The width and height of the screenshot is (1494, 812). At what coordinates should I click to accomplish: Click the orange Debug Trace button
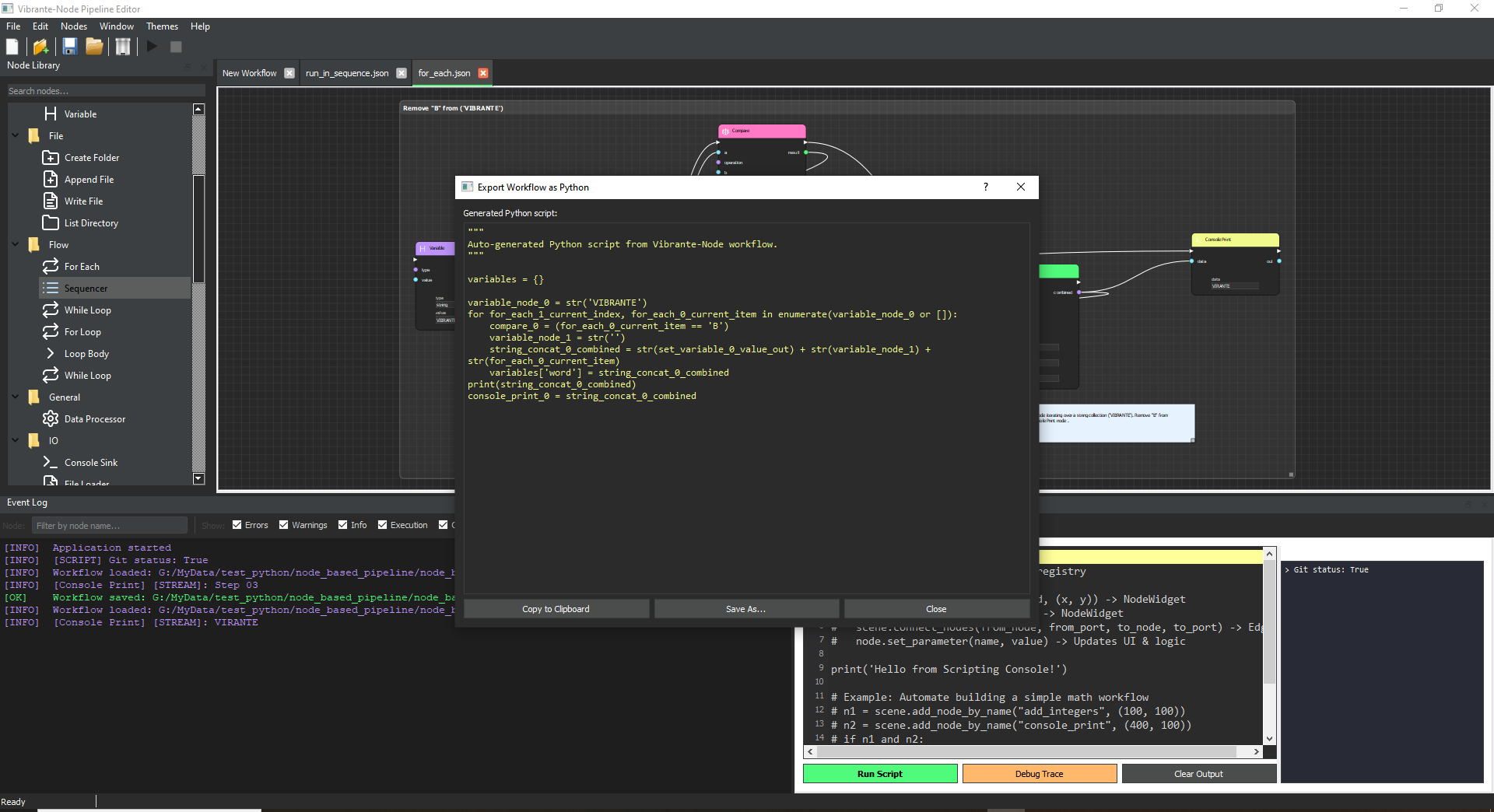(x=1039, y=774)
